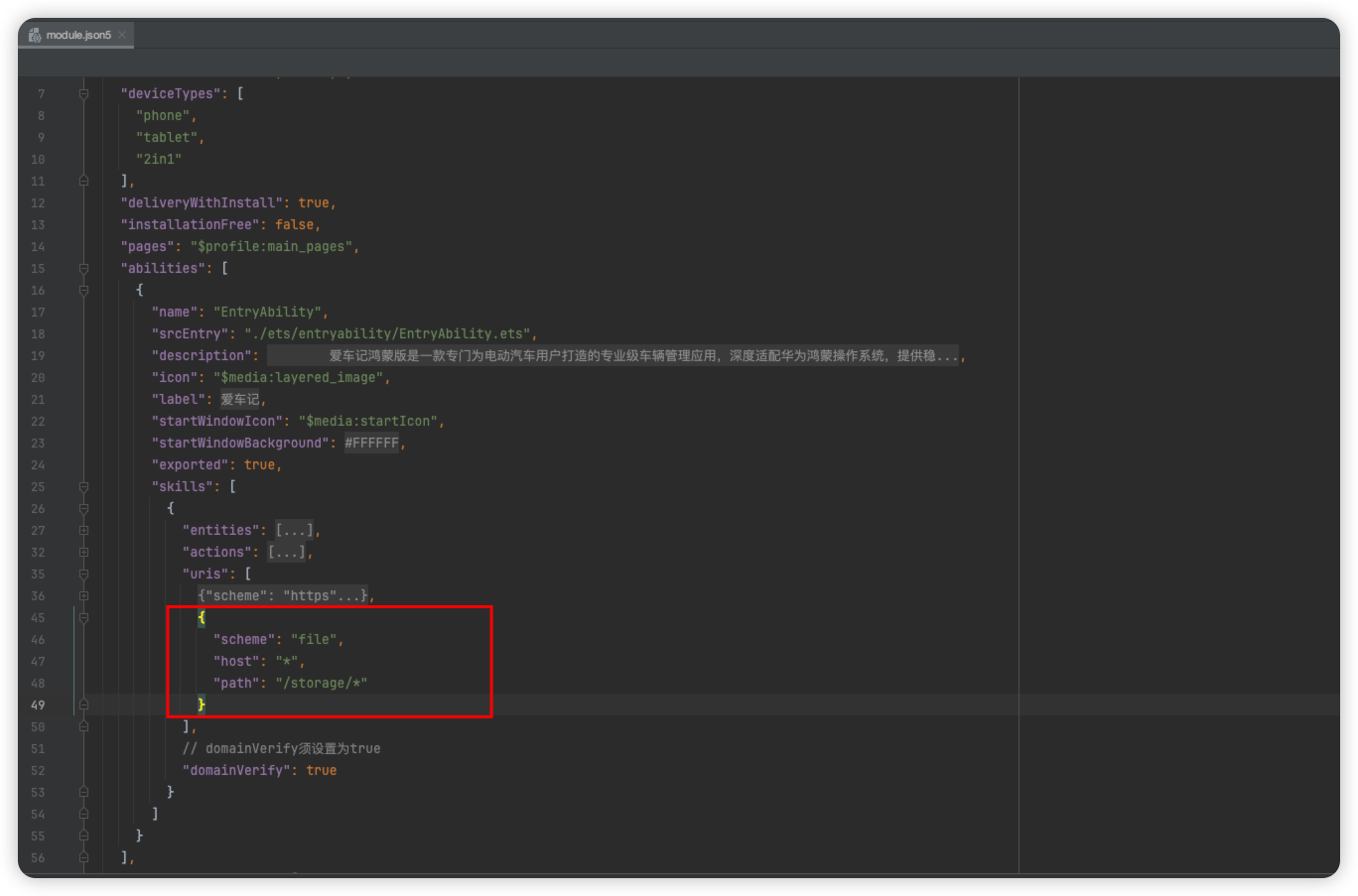Image resolution: width=1358 pixels, height=896 pixels.
Task: Click the false value after installationFree
Action: pyautogui.click(x=294, y=224)
